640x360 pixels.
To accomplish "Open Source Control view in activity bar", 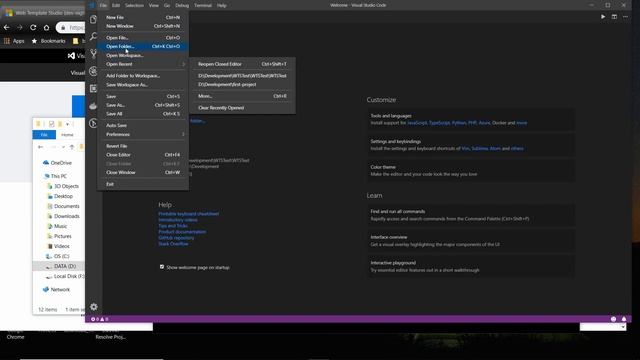I will pyautogui.click(x=93, y=53).
